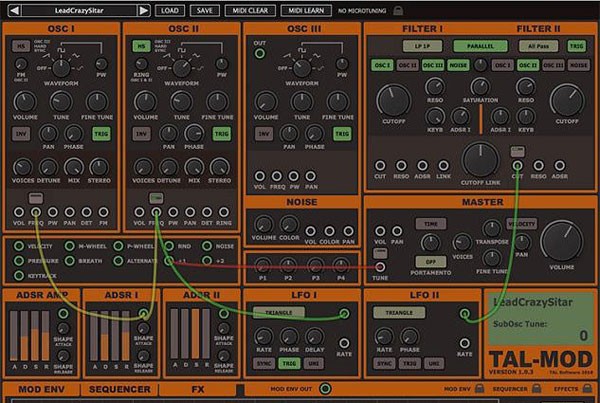Open LFO I TRIANGLE waveform dropdown
This screenshot has height=403, width=600.
pos(279,313)
